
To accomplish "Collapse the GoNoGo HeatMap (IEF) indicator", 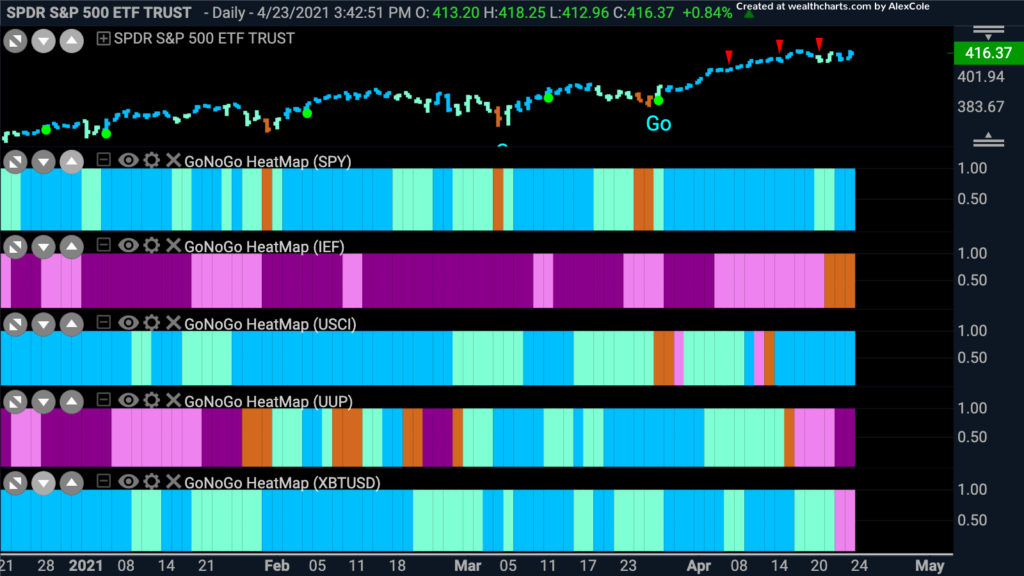I will pos(103,244).
